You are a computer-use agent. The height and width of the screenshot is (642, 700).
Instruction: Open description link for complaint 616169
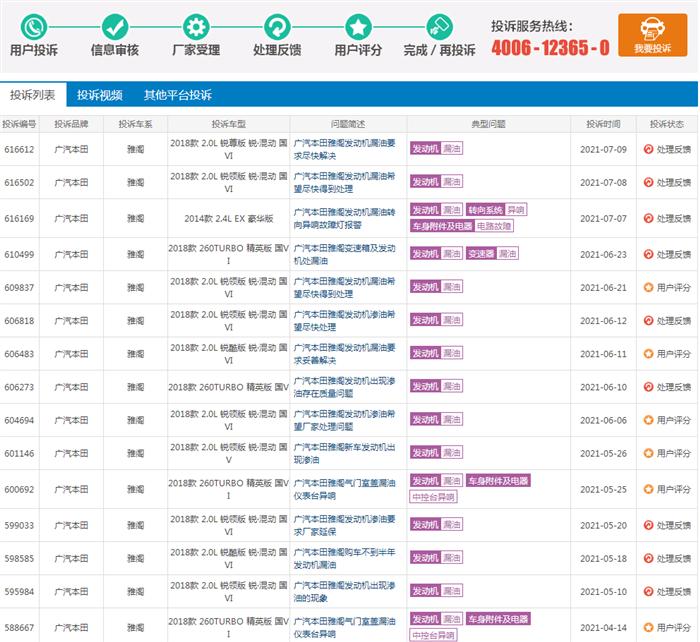(344, 218)
